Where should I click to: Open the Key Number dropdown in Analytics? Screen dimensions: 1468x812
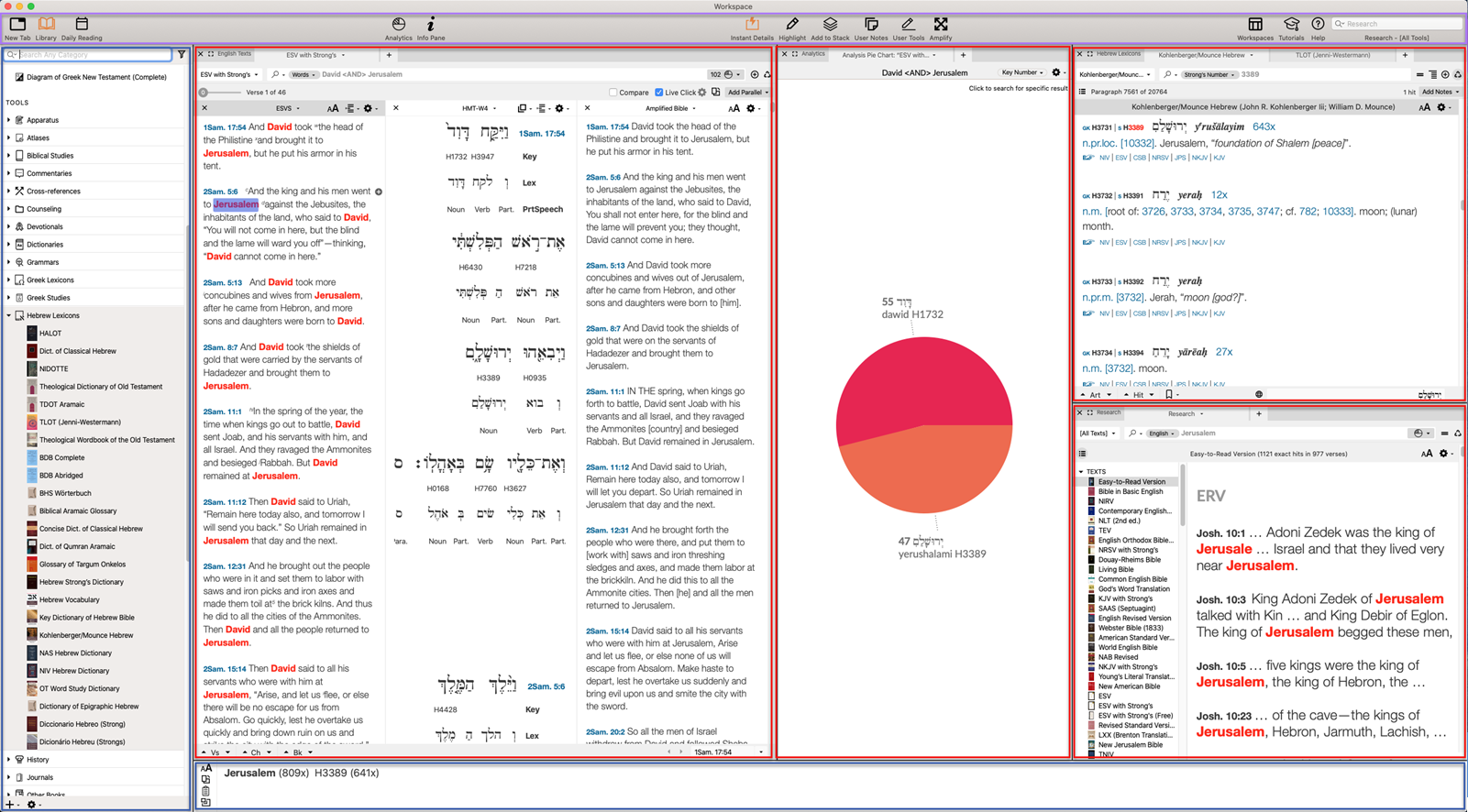1022,72
